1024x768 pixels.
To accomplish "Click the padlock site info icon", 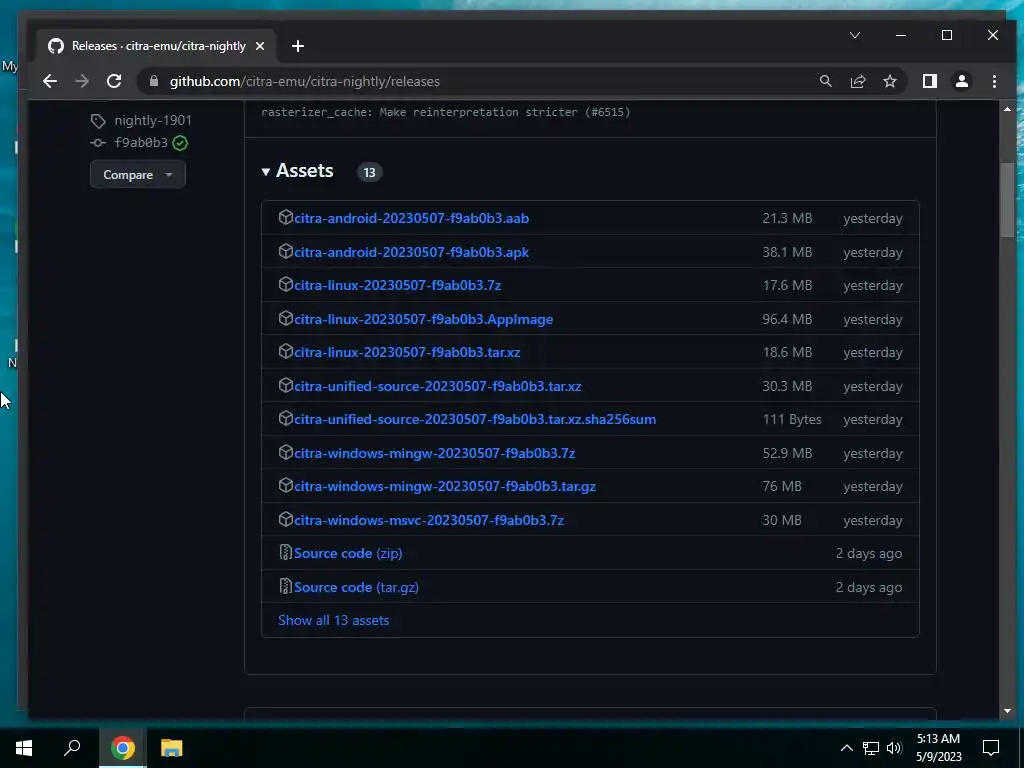I will coord(154,81).
